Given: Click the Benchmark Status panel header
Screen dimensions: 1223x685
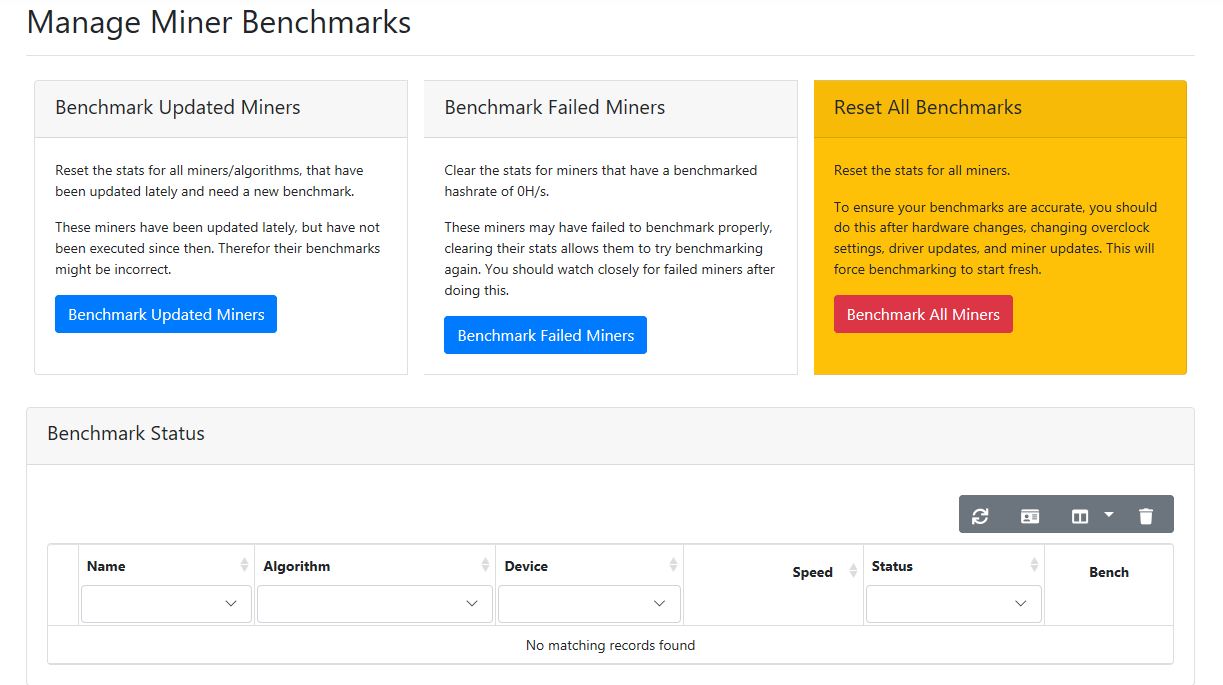Looking at the screenshot, I should coord(125,434).
